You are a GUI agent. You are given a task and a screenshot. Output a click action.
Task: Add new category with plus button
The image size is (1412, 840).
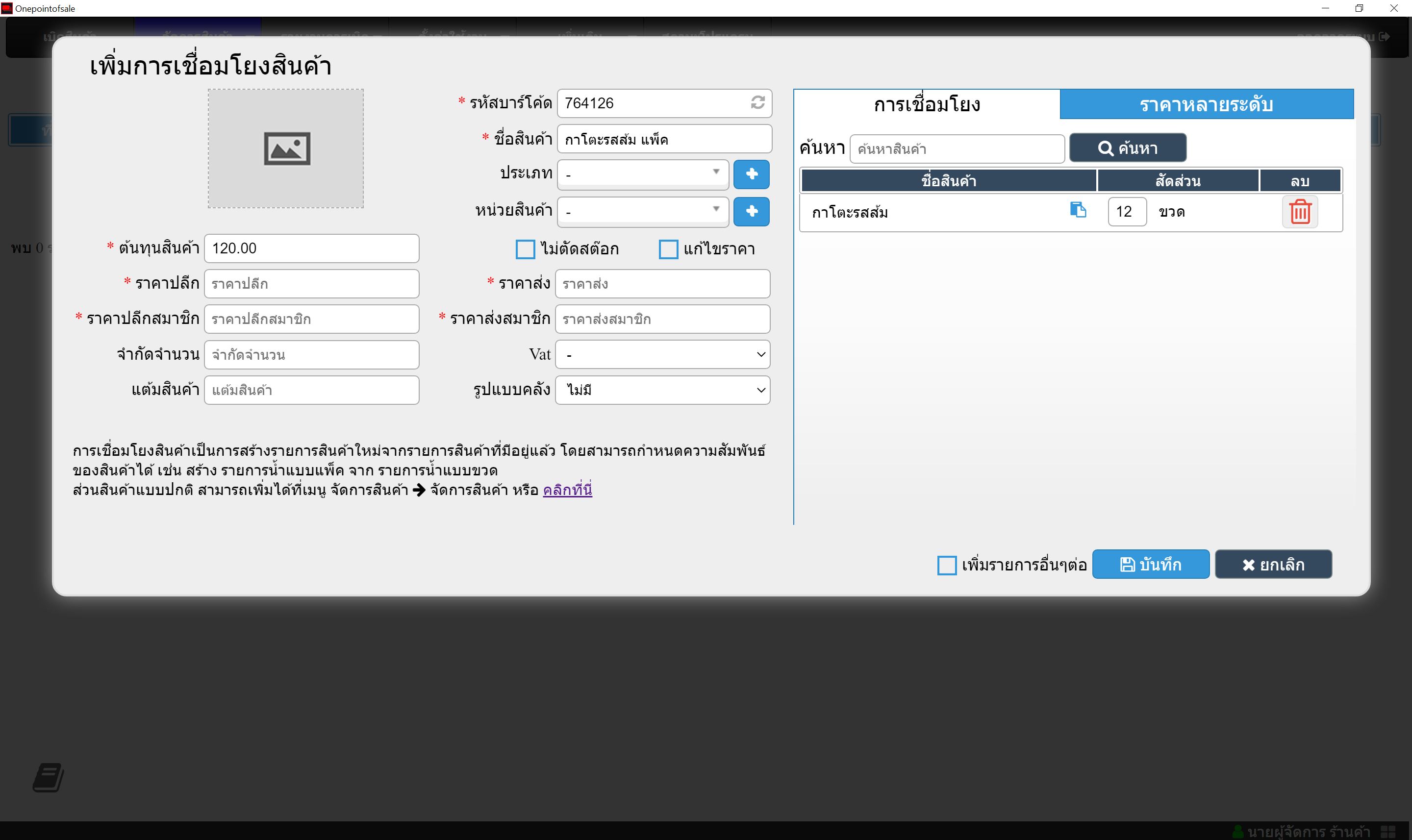751,174
